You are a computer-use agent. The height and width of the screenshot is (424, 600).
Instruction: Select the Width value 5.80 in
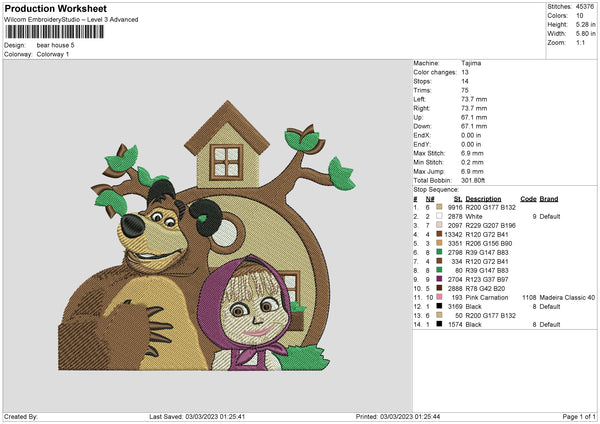(x=585, y=34)
